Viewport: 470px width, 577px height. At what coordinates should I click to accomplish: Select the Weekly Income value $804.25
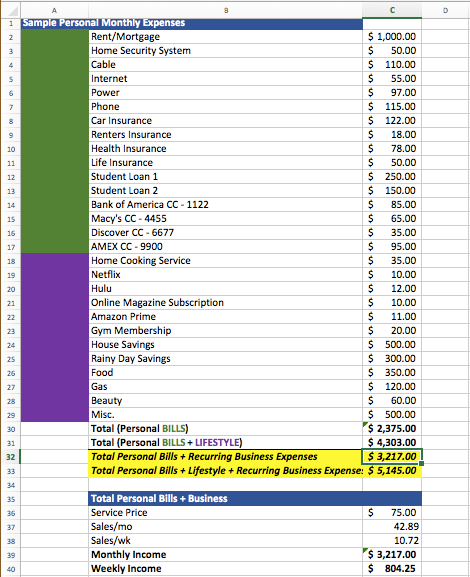(392, 569)
